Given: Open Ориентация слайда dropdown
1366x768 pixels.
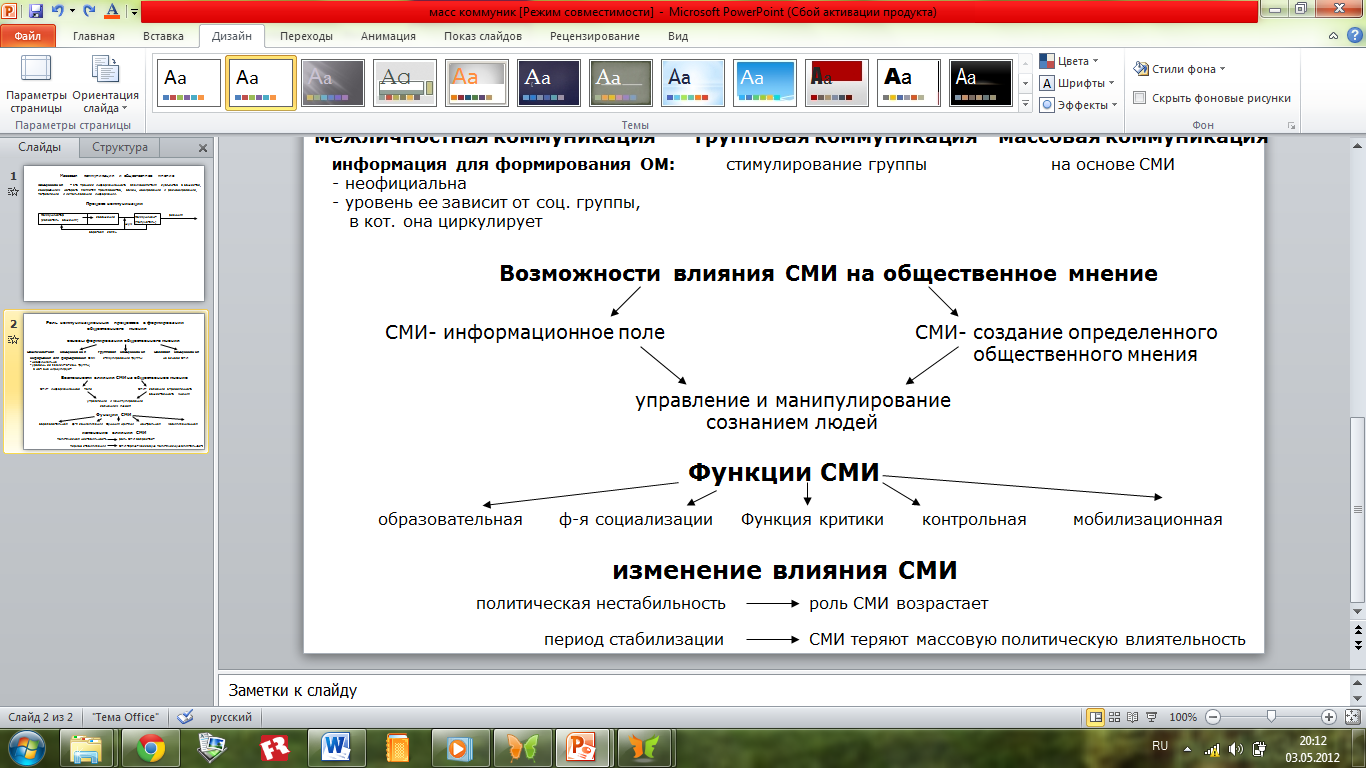Looking at the screenshot, I should click(x=105, y=84).
